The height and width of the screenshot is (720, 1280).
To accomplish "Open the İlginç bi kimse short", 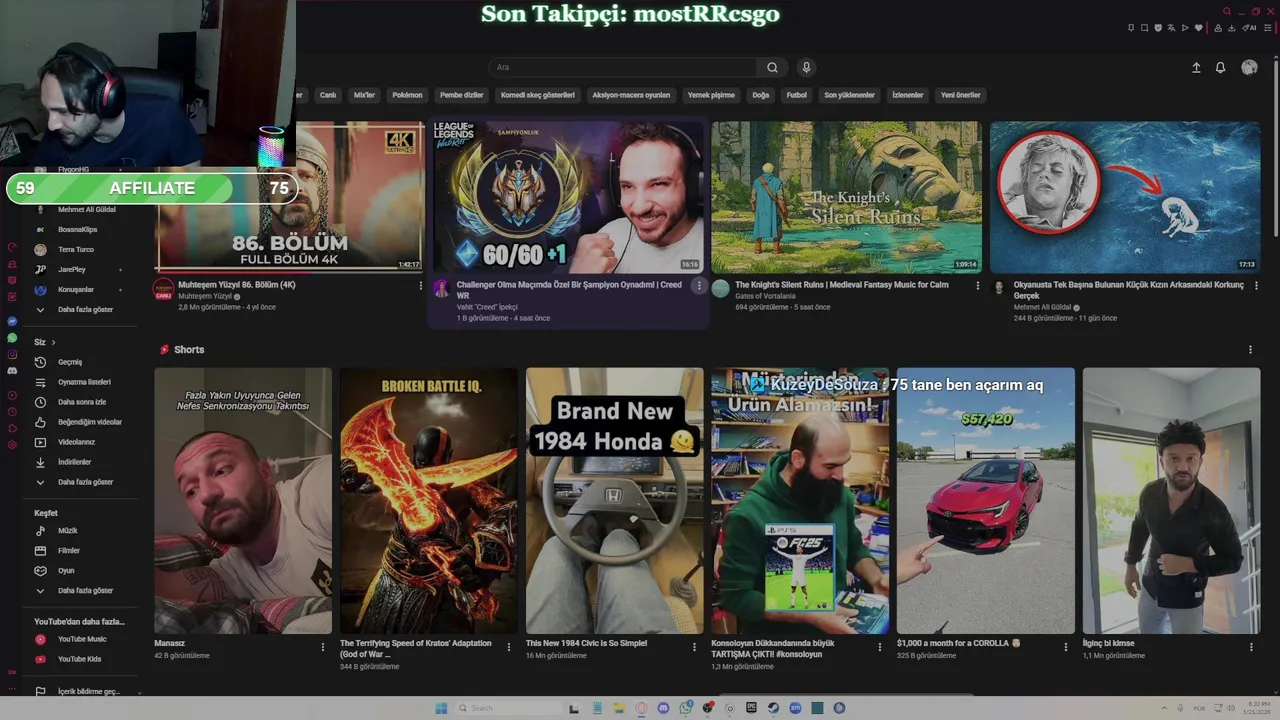I will (x=1171, y=500).
